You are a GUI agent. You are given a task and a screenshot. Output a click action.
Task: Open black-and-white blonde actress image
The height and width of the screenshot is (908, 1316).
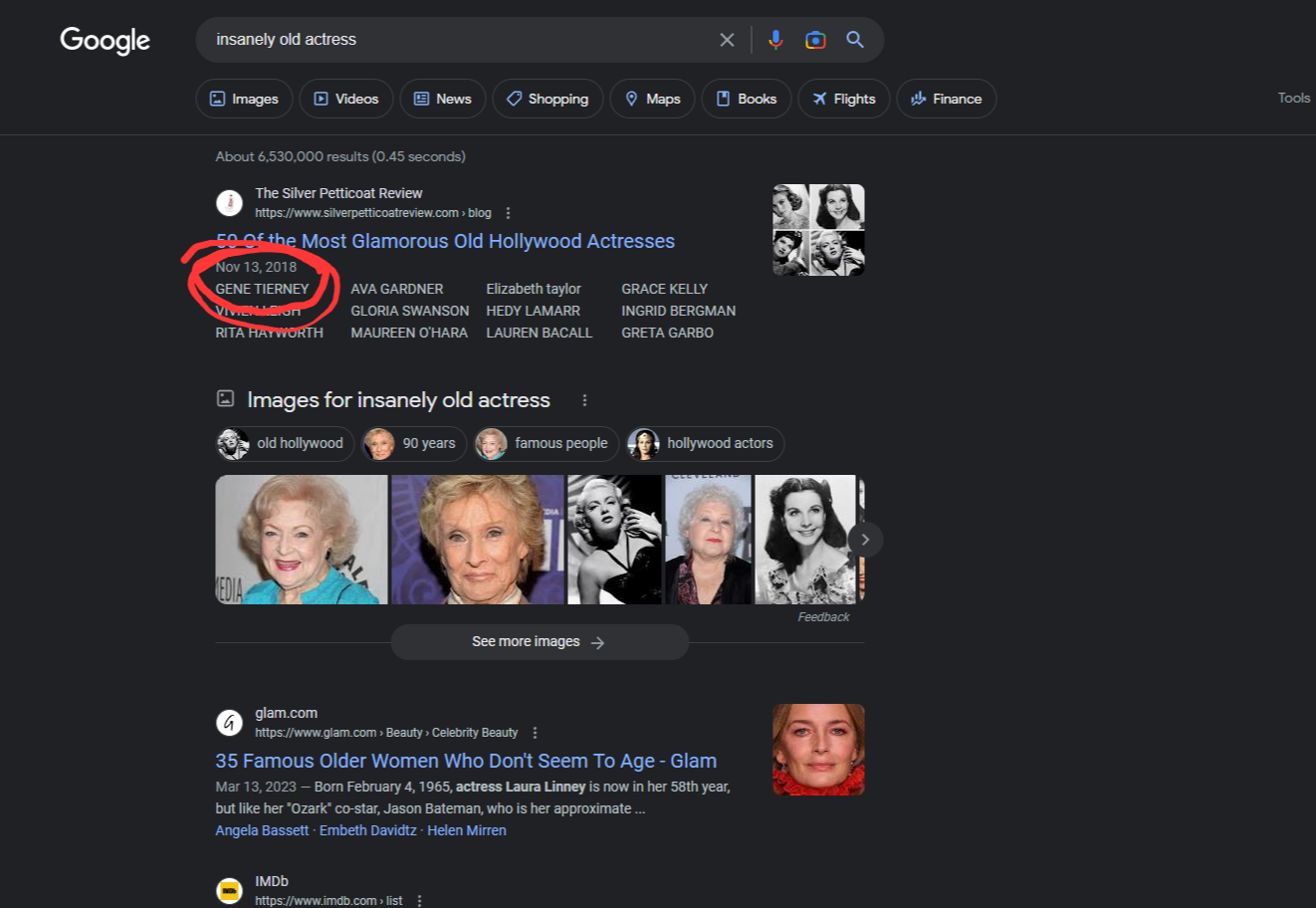coord(614,540)
